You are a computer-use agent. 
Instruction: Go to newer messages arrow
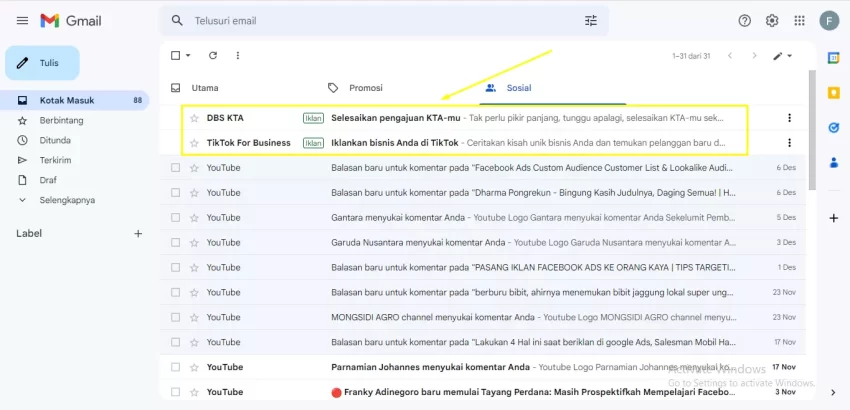pyautogui.click(x=730, y=56)
